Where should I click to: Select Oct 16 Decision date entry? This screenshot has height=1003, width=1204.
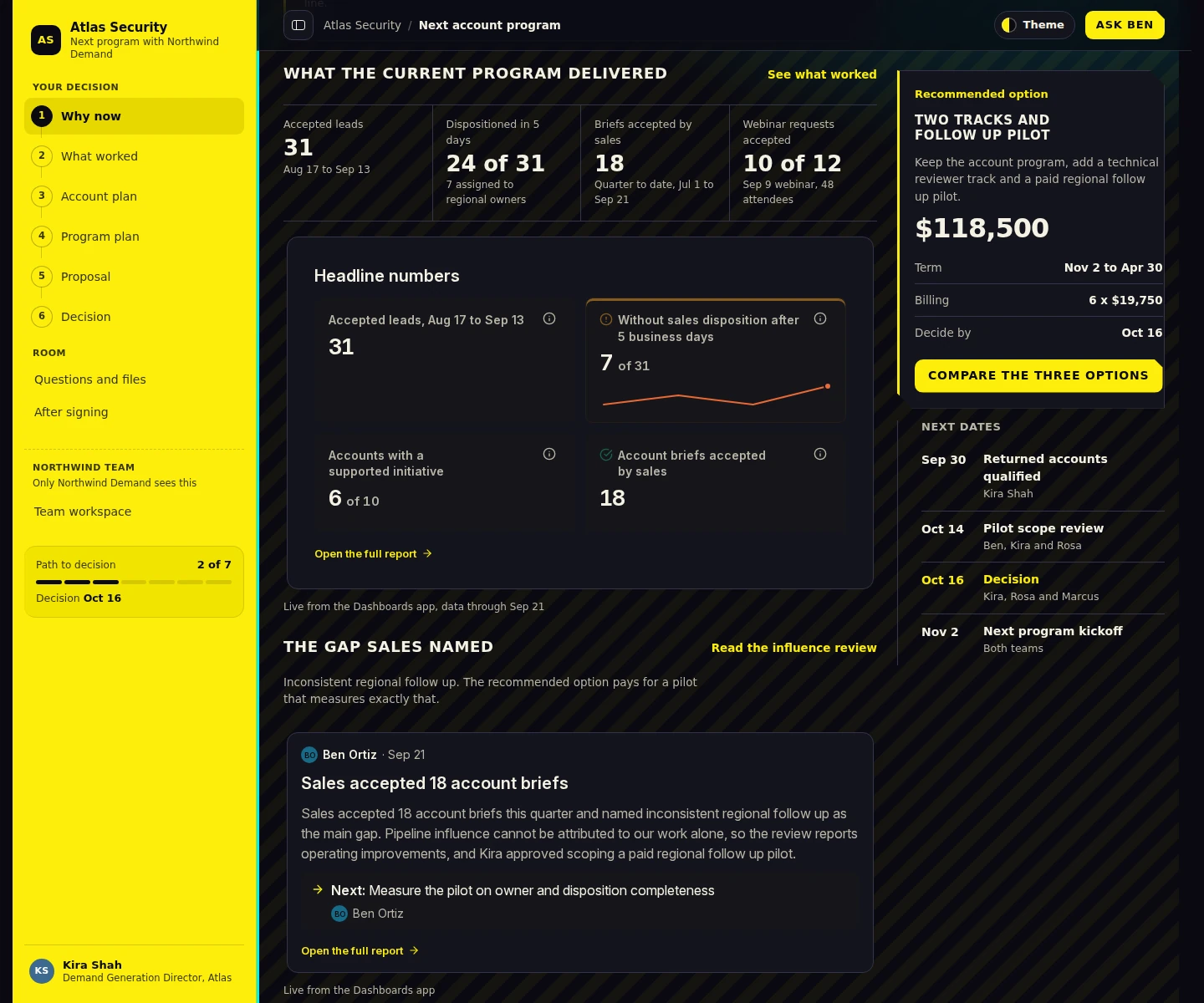click(1043, 588)
